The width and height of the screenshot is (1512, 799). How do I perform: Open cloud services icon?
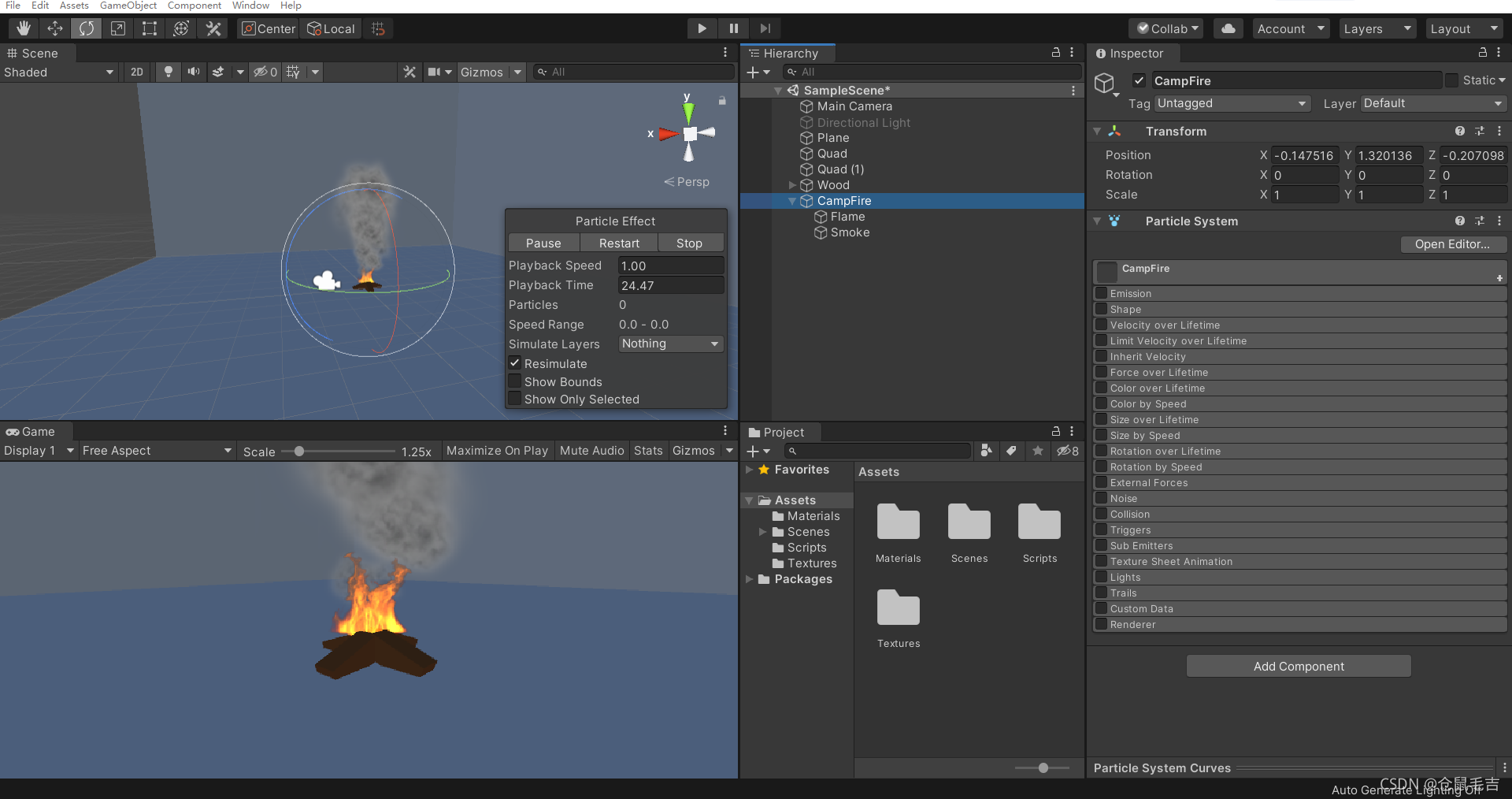click(x=1228, y=28)
